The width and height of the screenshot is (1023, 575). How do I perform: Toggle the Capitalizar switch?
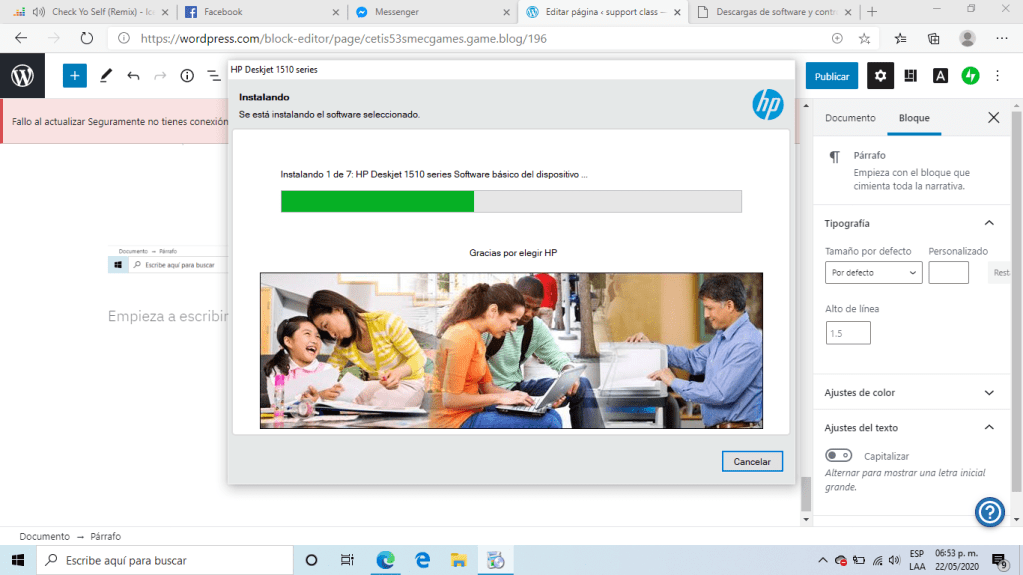pyautogui.click(x=838, y=456)
